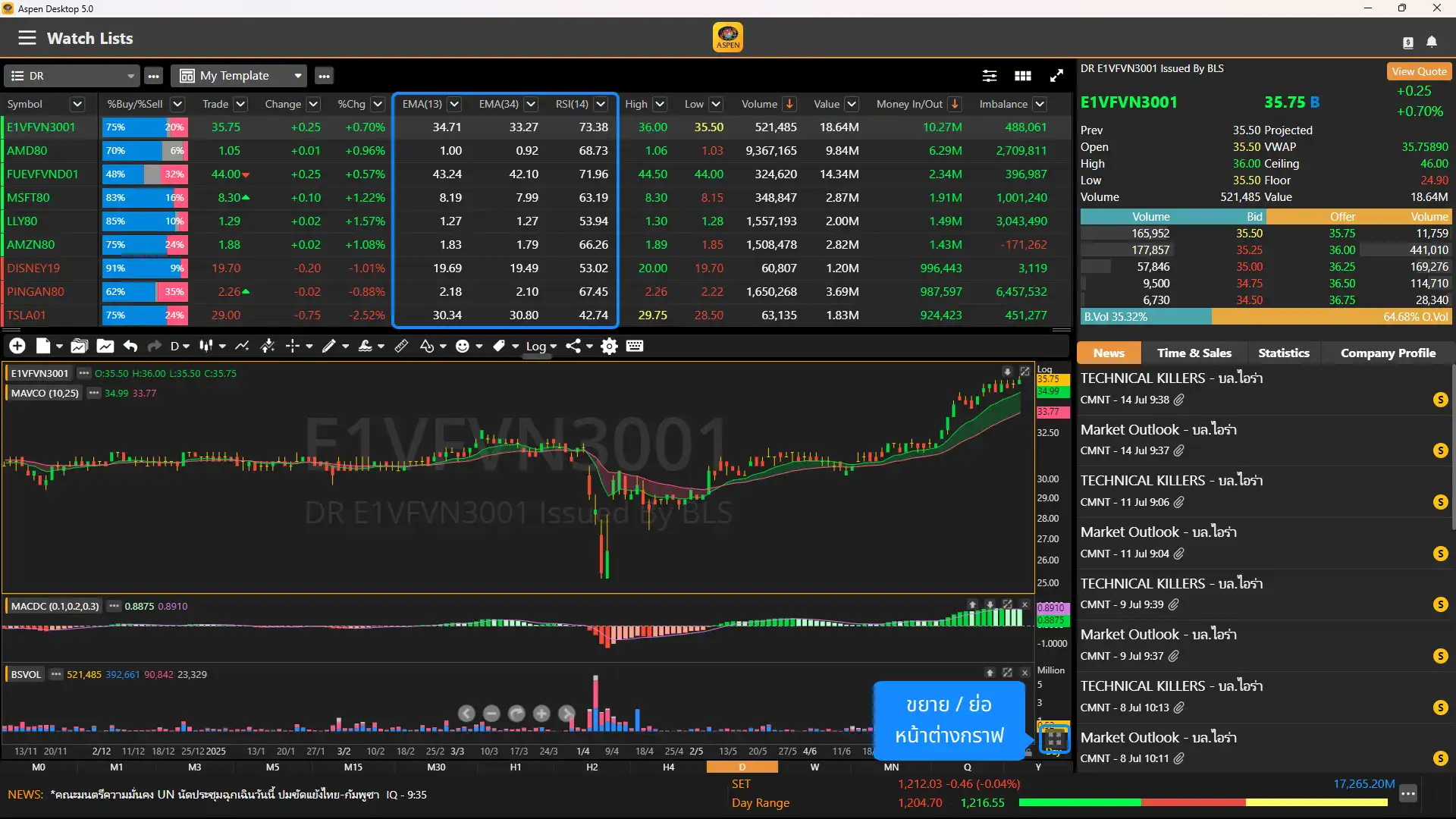Open the hamburger main menu

[27, 38]
